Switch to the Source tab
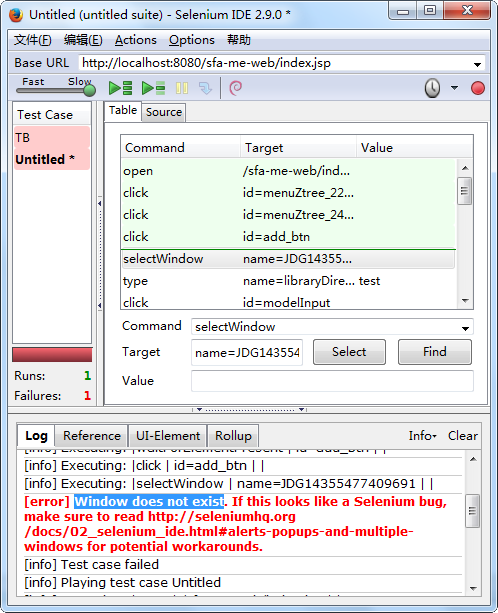 (164, 112)
